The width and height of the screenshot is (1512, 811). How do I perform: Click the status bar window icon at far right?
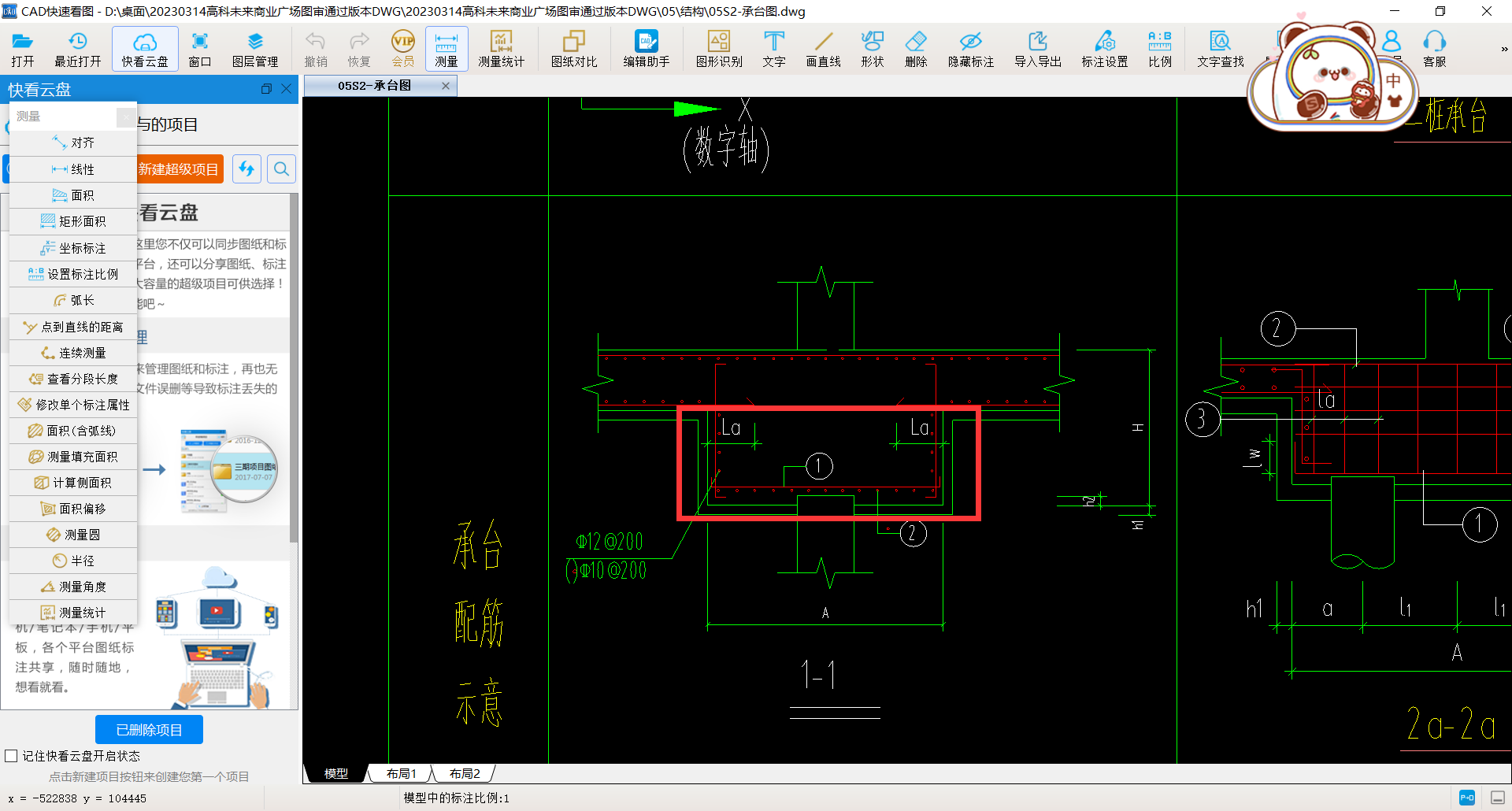[x=1498, y=798]
